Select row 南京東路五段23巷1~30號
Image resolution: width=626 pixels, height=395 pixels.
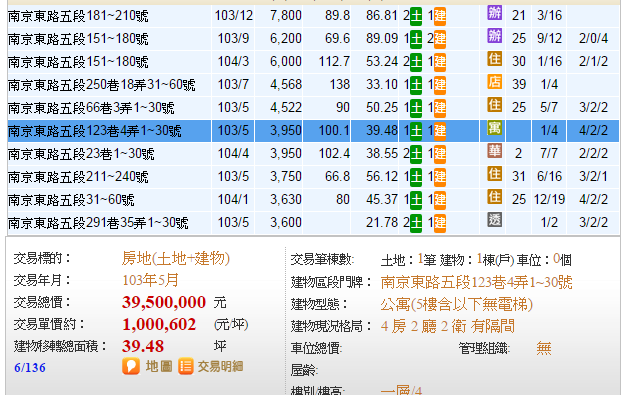click(x=313, y=154)
